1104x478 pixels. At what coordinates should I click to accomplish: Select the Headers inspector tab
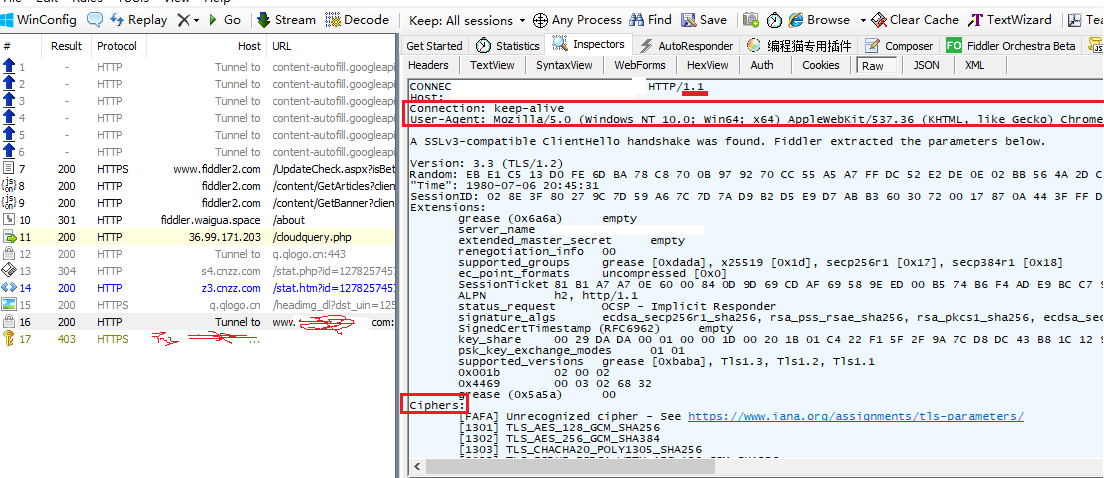tap(428, 65)
